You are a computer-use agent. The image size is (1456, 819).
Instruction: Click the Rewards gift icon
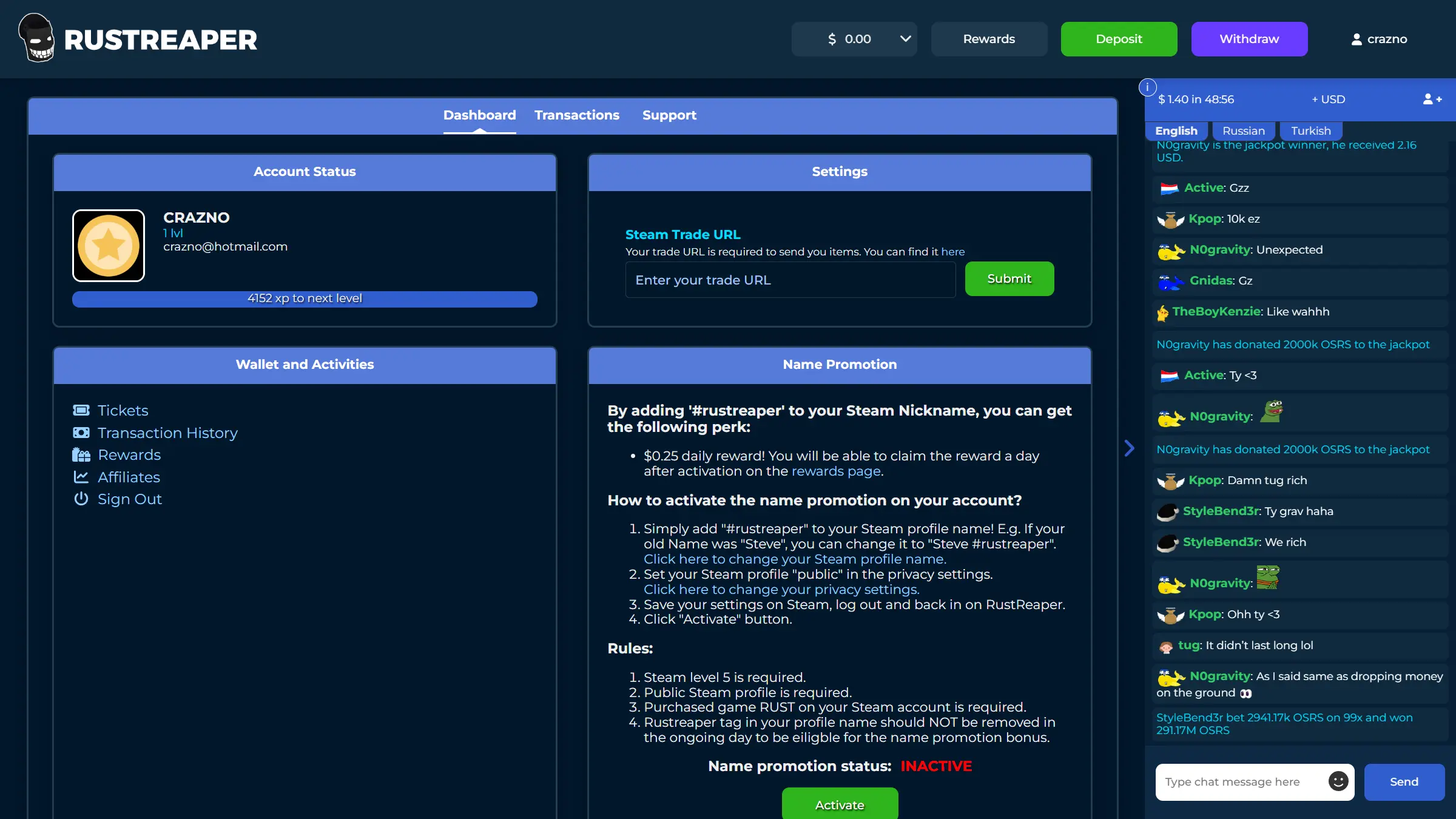pos(81,455)
